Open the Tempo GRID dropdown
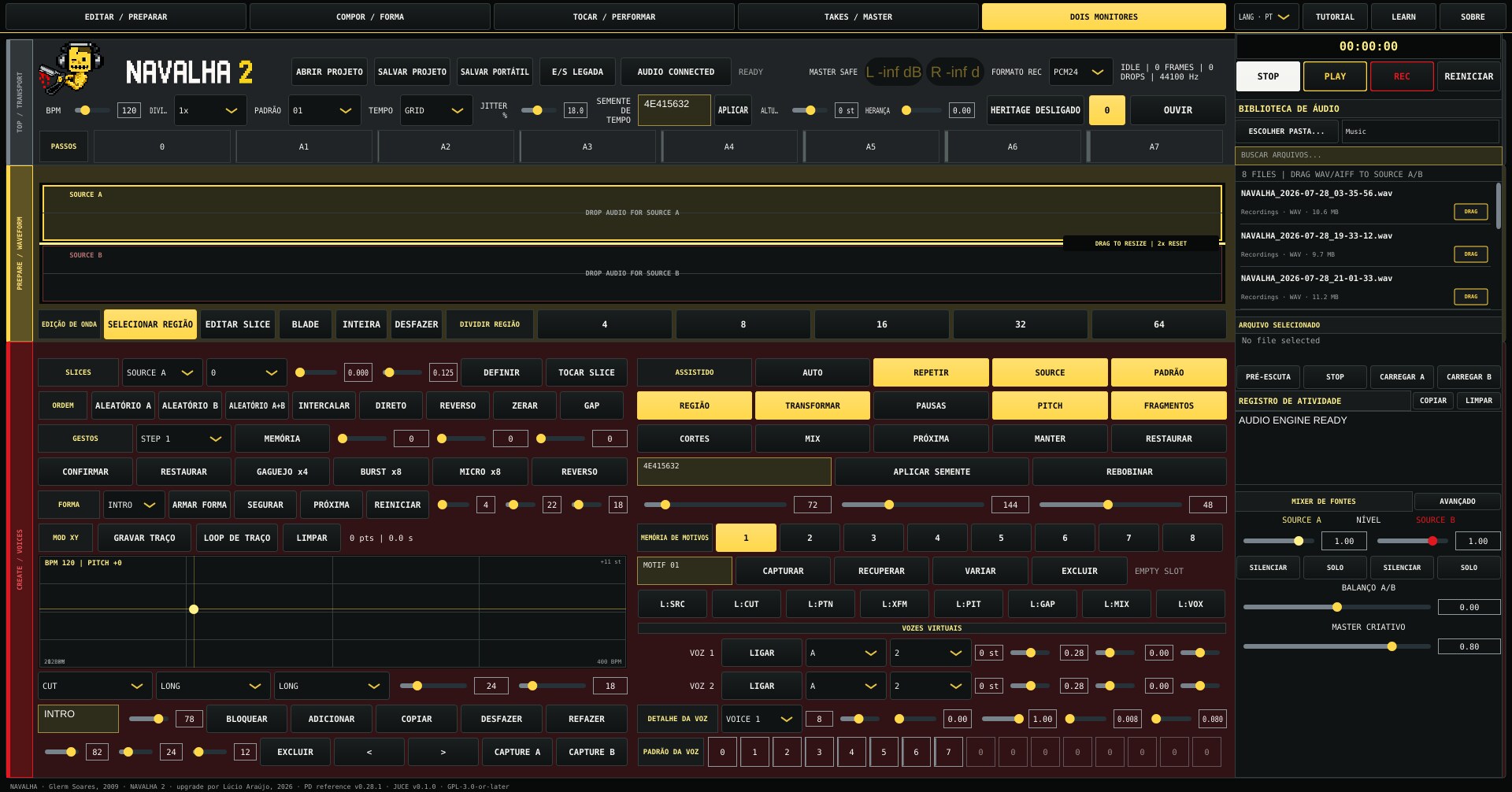This screenshot has height=792, width=1512. tap(436, 110)
